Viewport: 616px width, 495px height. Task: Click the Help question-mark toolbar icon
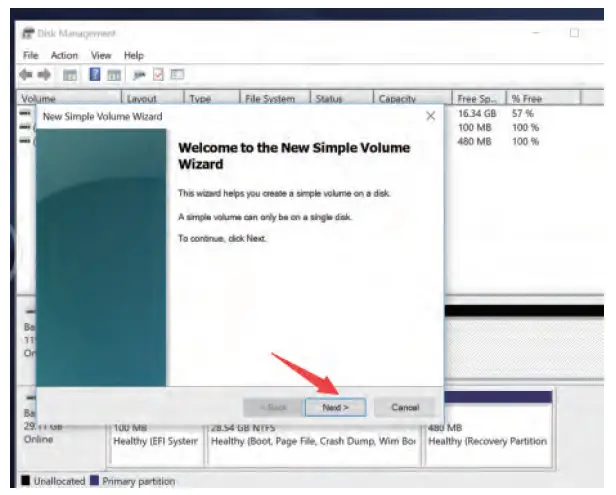coord(95,74)
